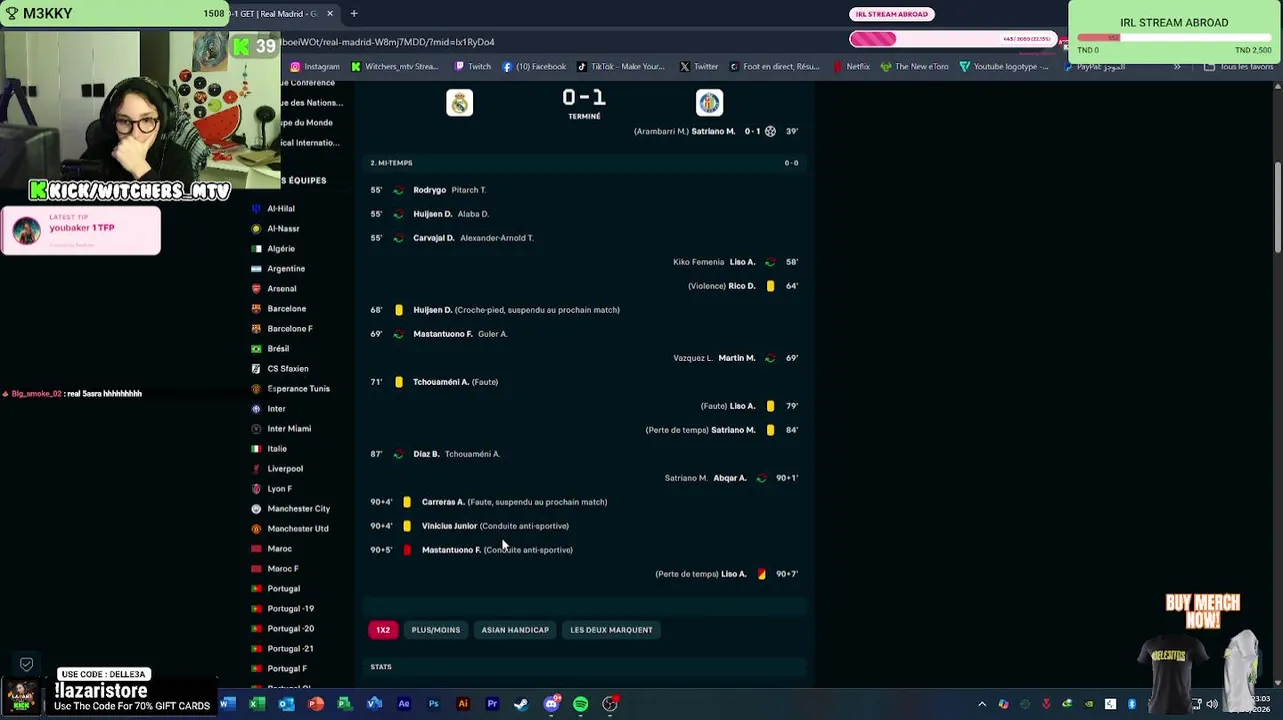Open The New eToro bookmark
Viewport: 1283px width, 720px height.
914,67
